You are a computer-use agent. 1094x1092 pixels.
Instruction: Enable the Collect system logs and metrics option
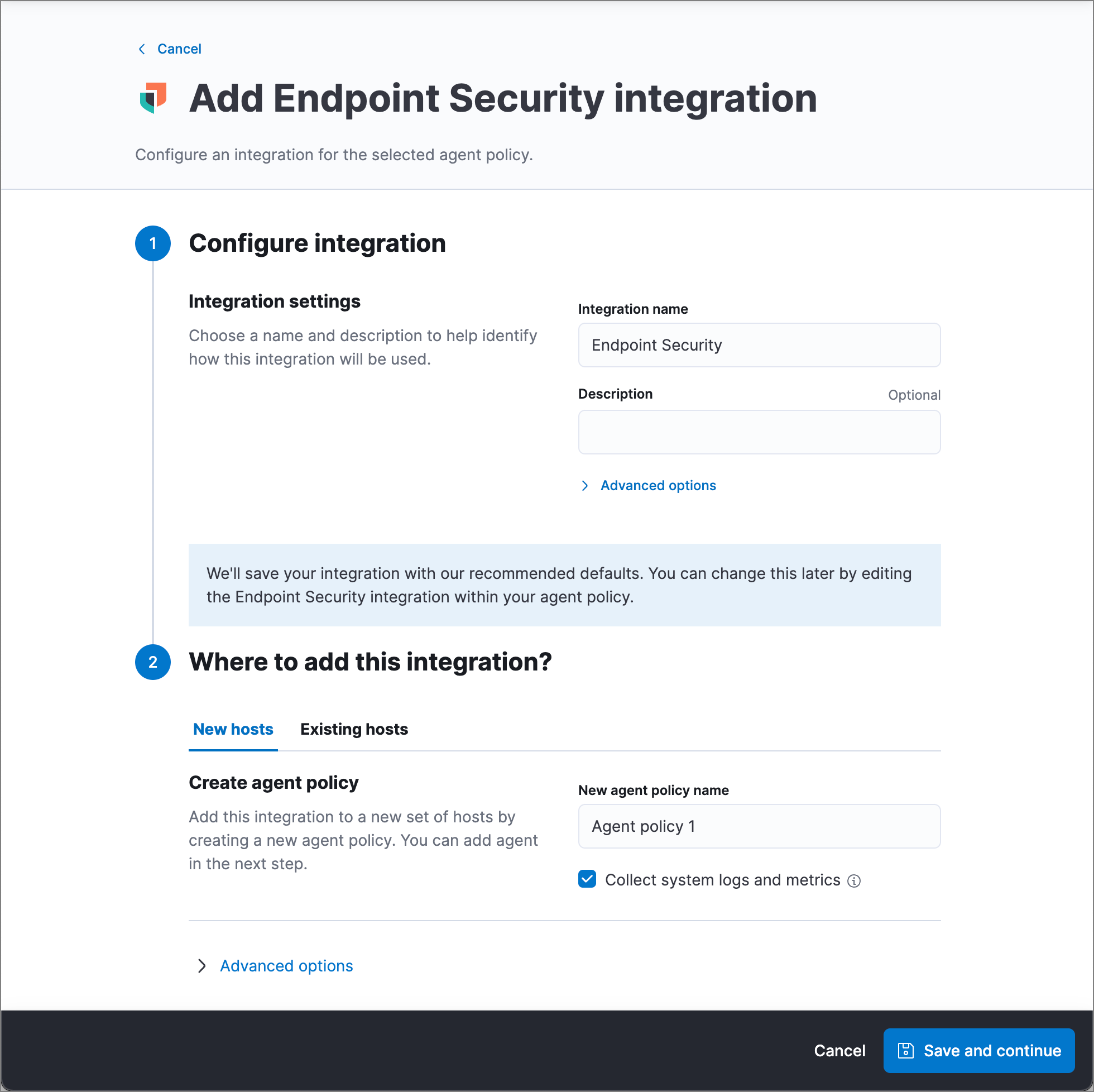click(587, 880)
